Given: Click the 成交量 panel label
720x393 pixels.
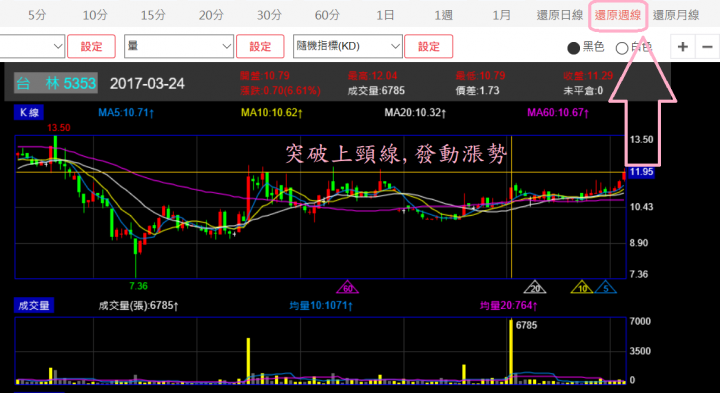Looking at the screenshot, I should [x=34, y=305].
